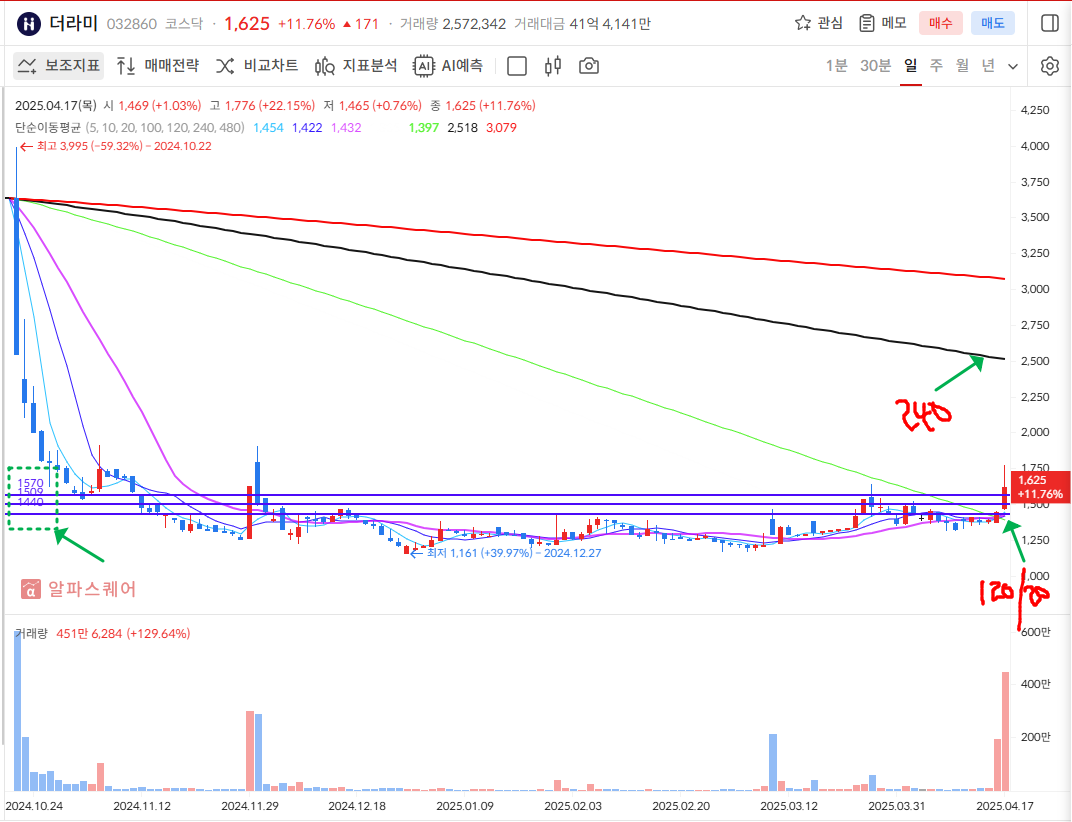Click the 1,422 ten-day average value
1072x822 pixels.
click(x=307, y=127)
